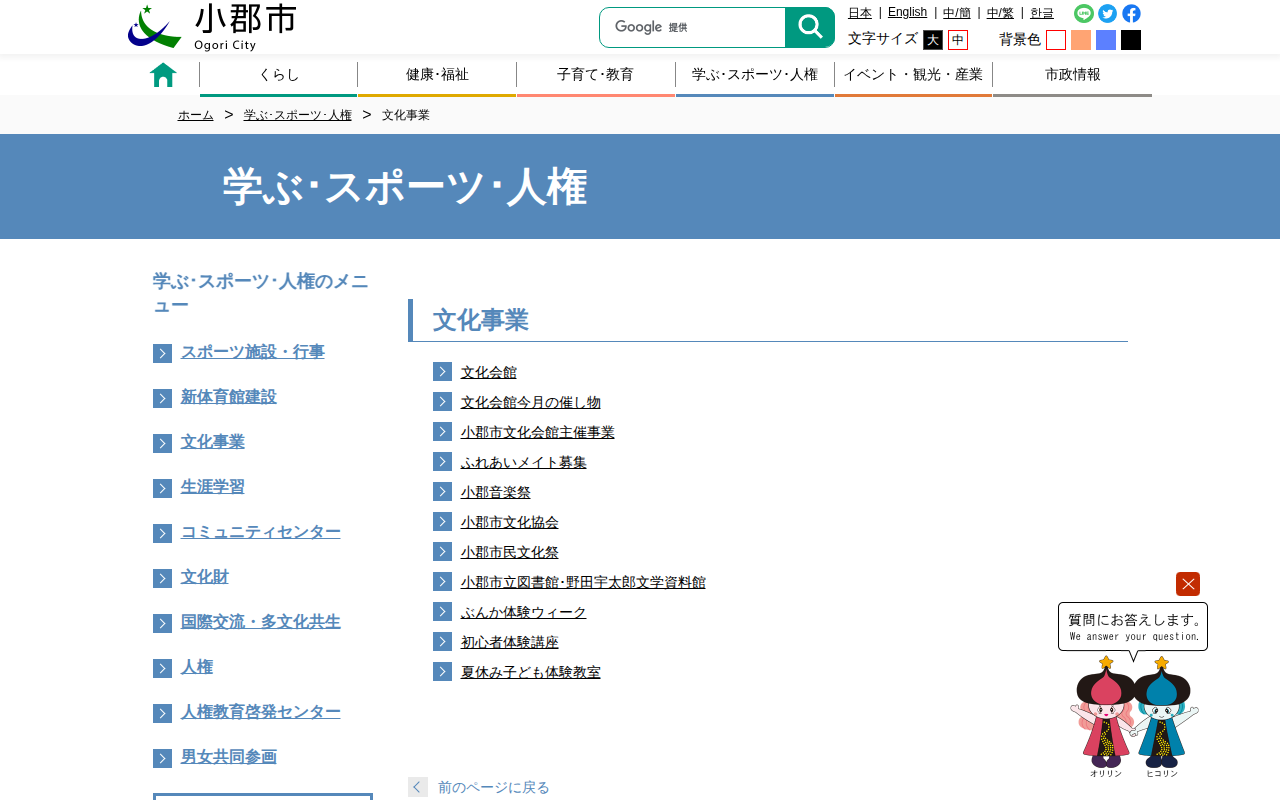Image resolution: width=1280 pixels, height=800 pixels.
Task: Set text size to 中 (medium)
Action: click(x=958, y=40)
